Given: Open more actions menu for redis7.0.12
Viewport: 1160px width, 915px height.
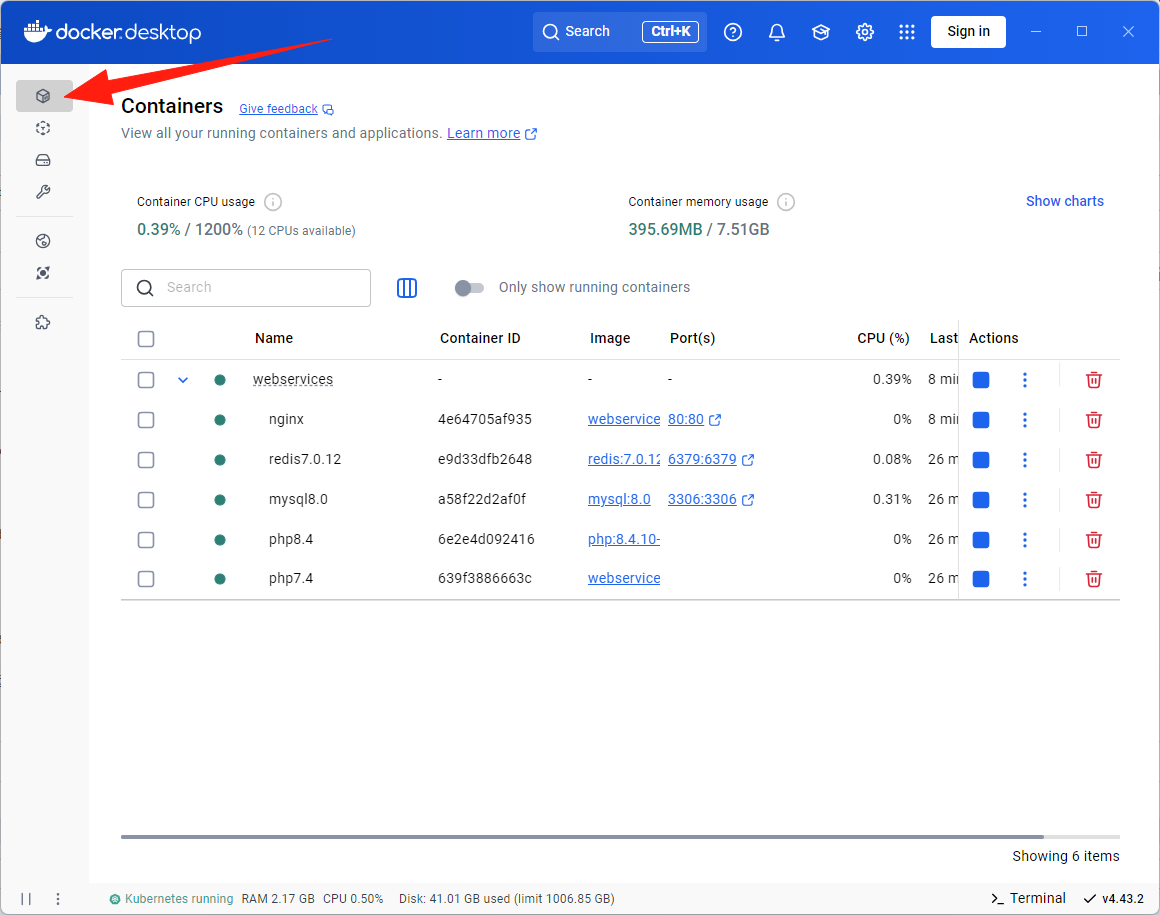Looking at the screenshot, I should coord(1025,460).
